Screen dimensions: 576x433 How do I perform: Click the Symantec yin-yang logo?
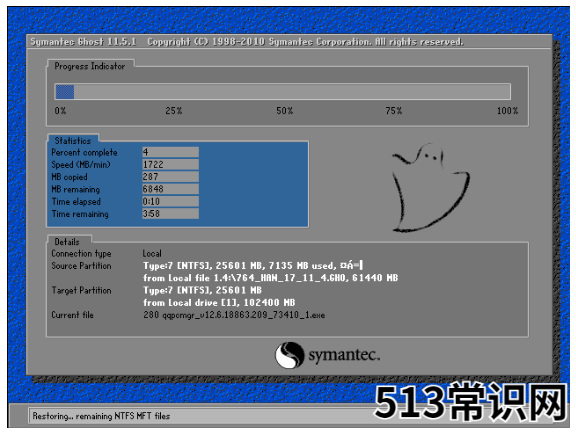[289, 355]
